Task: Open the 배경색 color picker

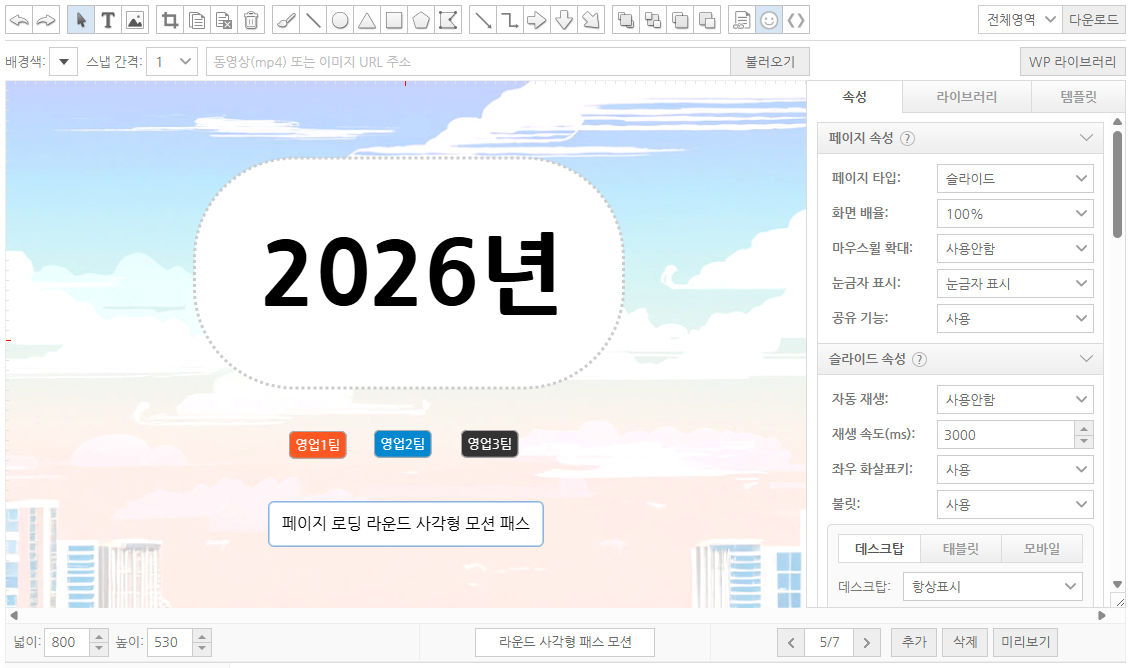Action: (63, 61)
